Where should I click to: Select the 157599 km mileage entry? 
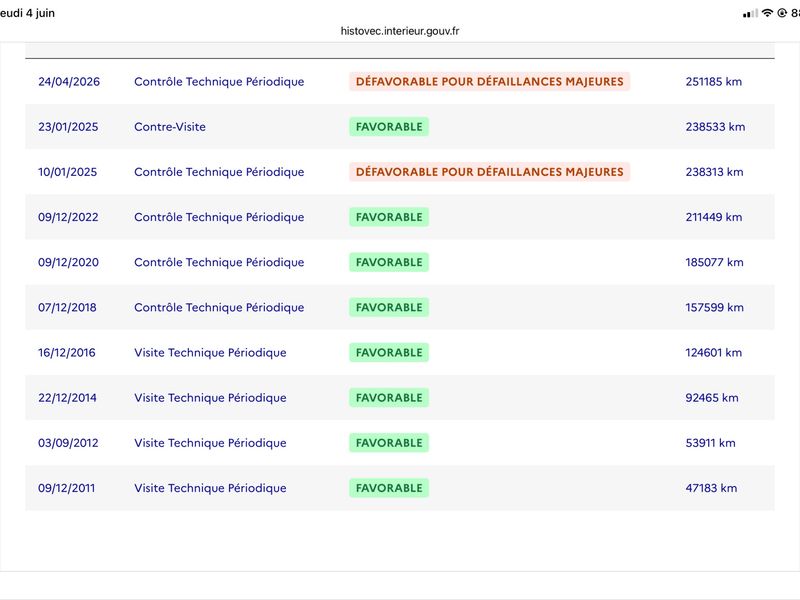coord(714,307)
